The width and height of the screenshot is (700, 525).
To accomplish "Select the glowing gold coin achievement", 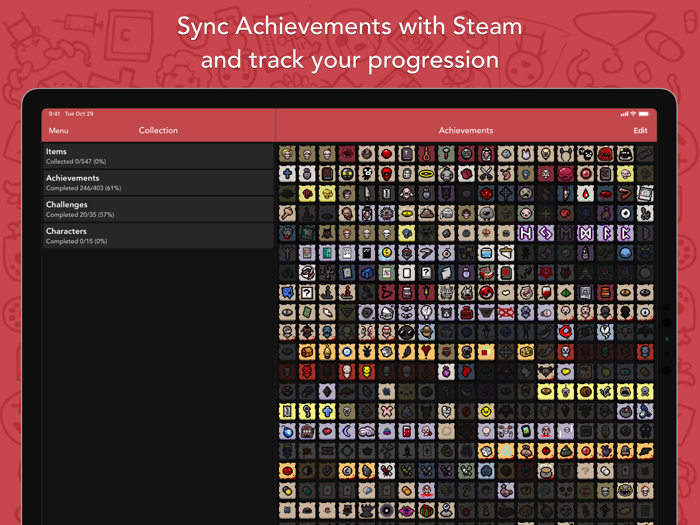I will pos(387,253).
